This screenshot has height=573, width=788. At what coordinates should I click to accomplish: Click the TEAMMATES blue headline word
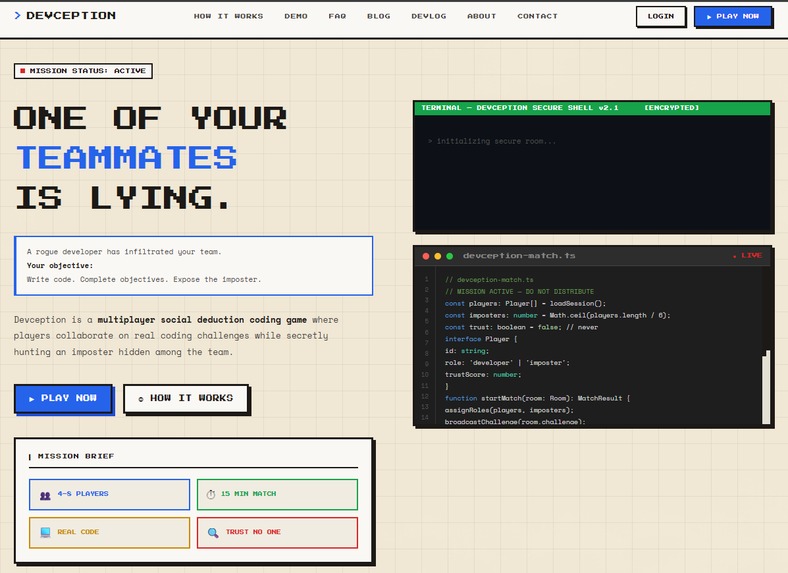point(126,157)
